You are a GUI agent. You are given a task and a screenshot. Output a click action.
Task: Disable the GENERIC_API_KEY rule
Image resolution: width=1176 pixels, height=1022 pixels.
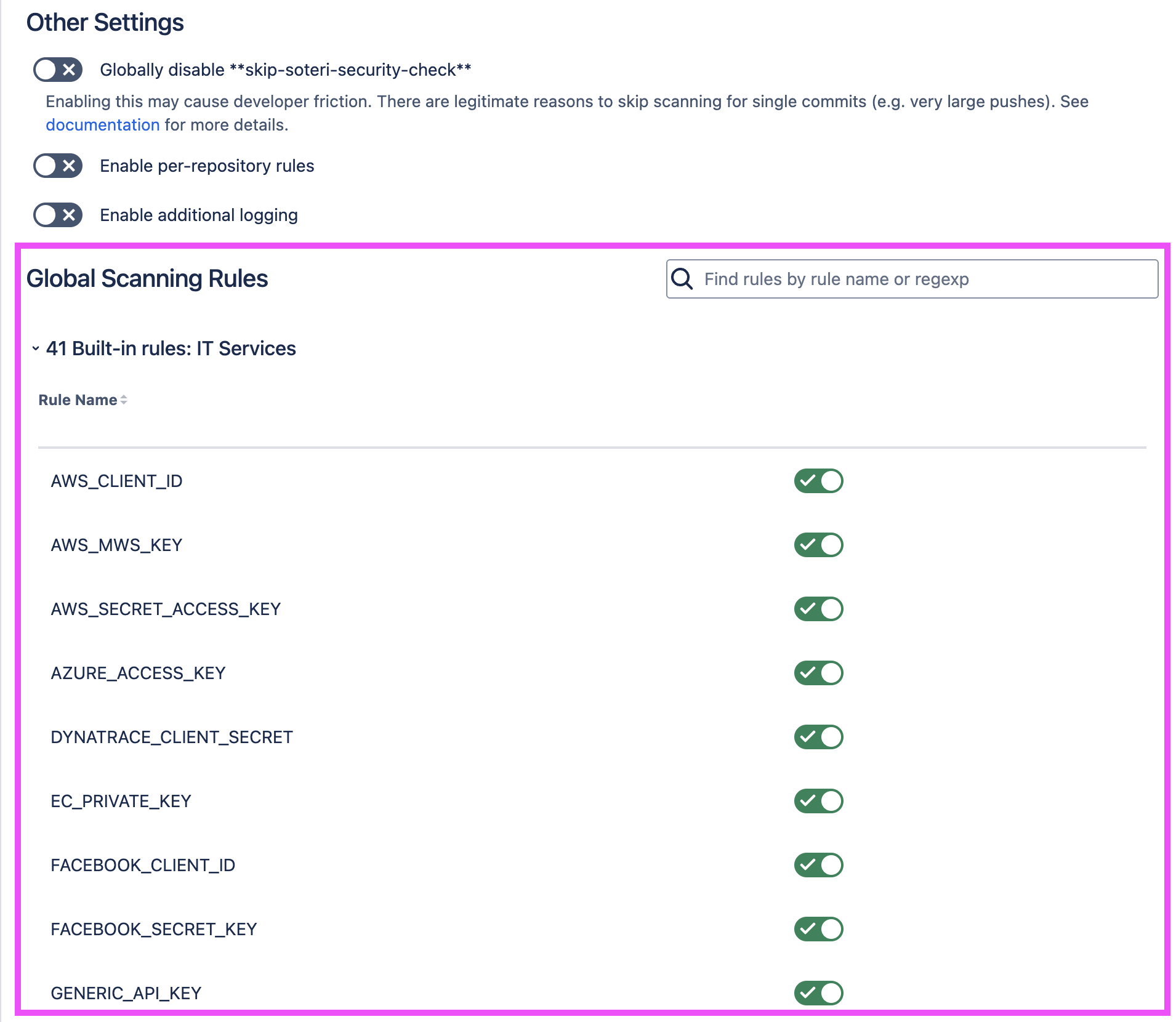coord(818,992)
